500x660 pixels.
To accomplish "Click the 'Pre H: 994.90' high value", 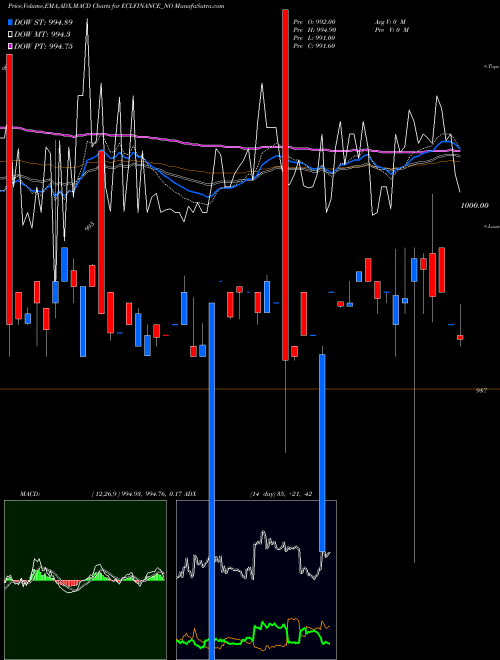I will [x=314, y=30].
